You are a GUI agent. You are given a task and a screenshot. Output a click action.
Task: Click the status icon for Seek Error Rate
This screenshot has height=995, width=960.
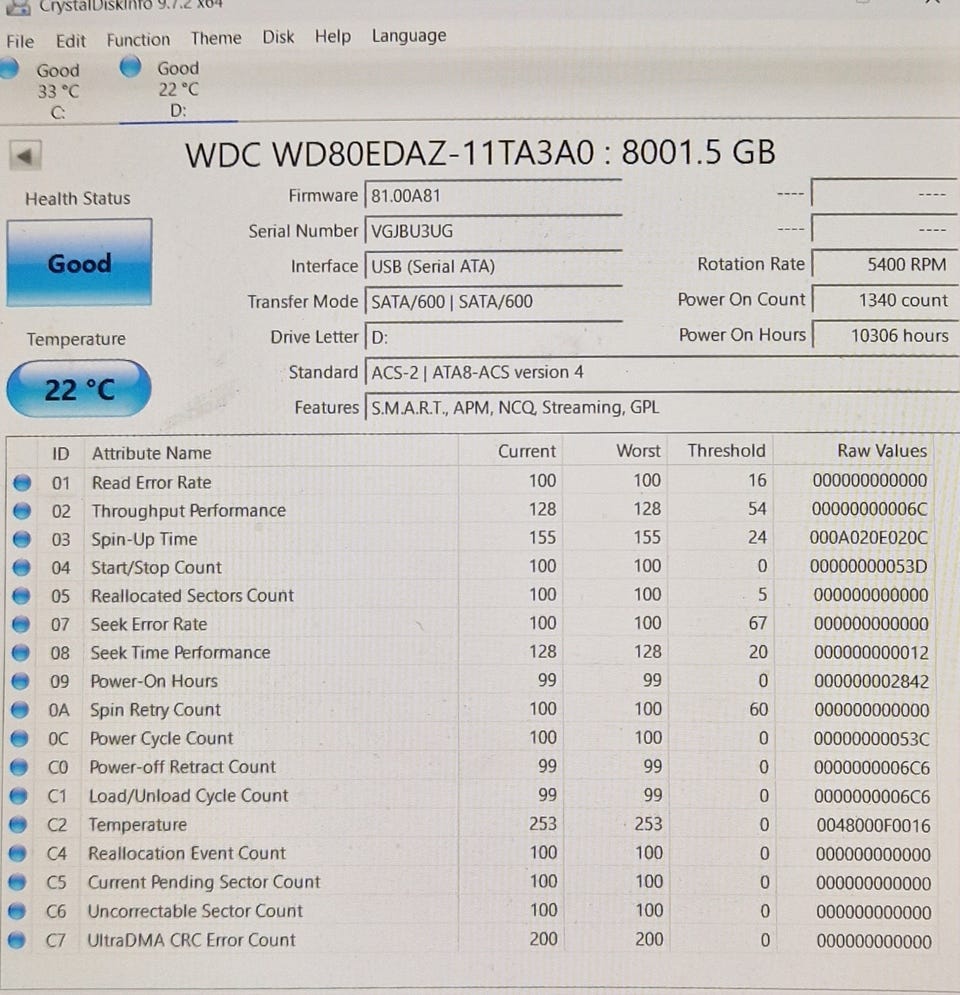(x=21, y=624)
